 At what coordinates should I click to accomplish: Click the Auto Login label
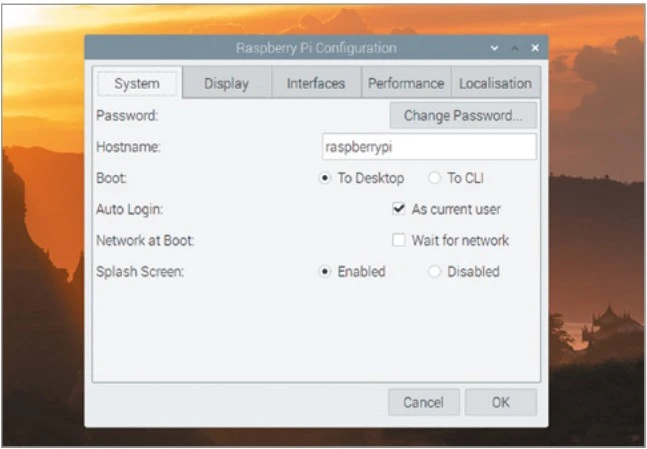tap(130, 209)
